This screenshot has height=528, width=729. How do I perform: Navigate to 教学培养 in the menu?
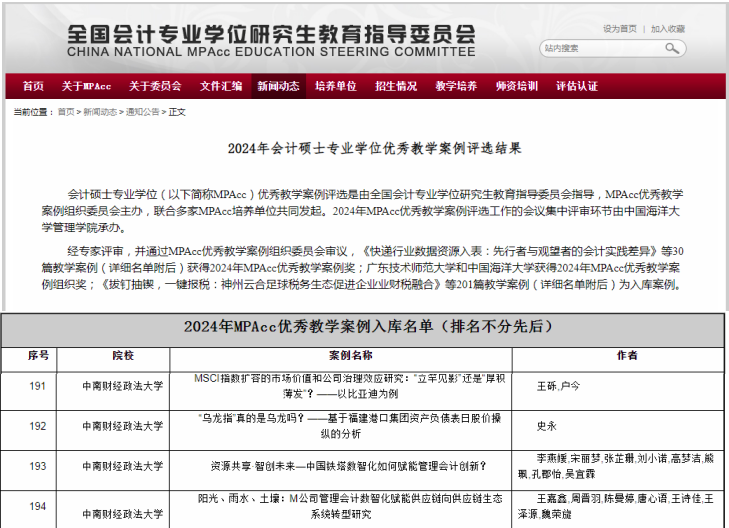pos(456,86)
